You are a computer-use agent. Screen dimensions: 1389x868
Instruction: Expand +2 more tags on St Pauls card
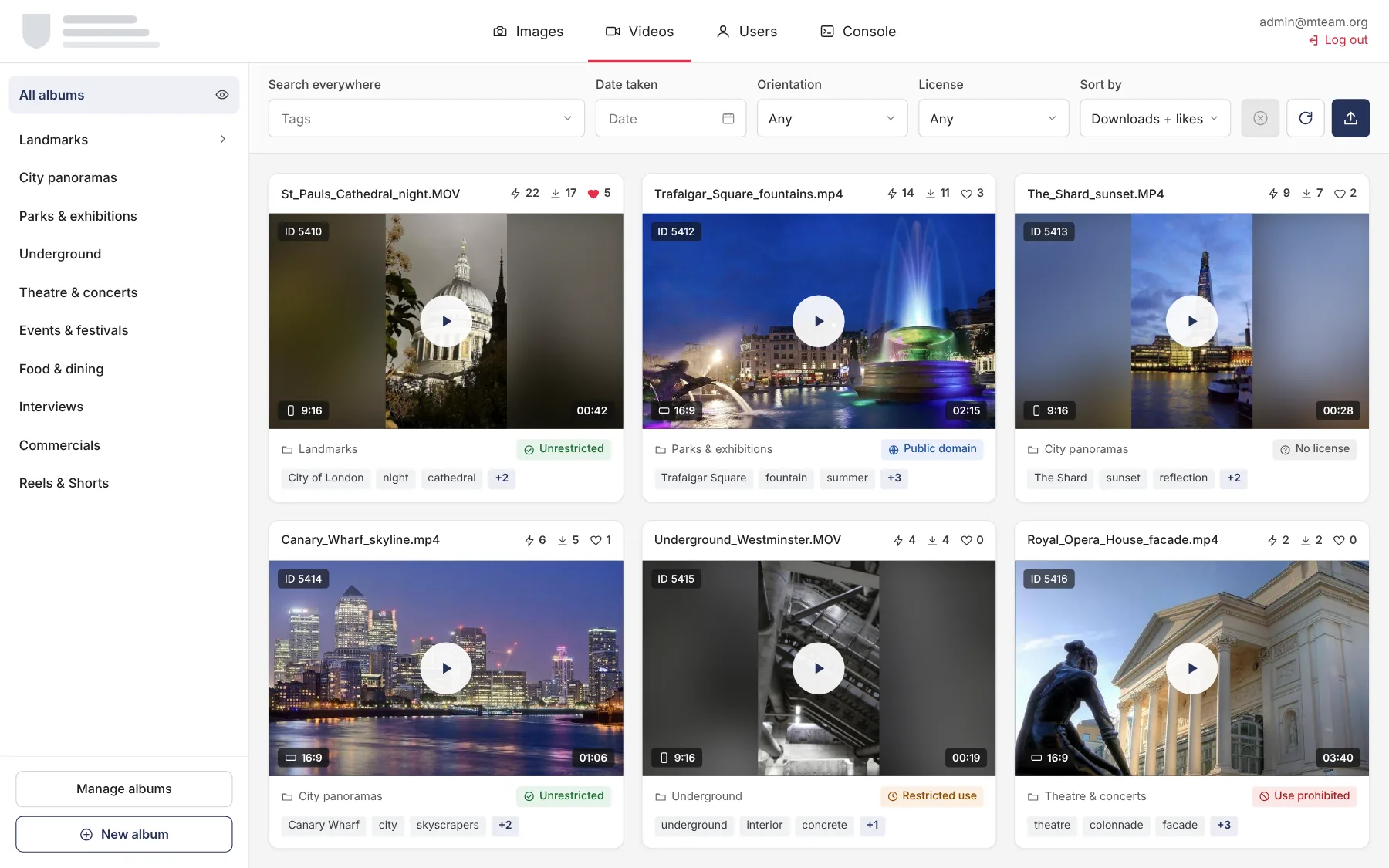coord(502,478)
